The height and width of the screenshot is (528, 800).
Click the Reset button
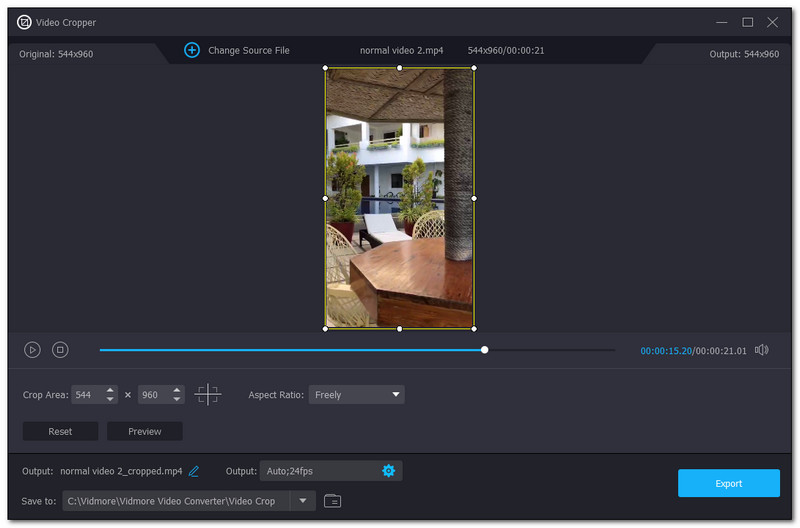pos(60,432)
